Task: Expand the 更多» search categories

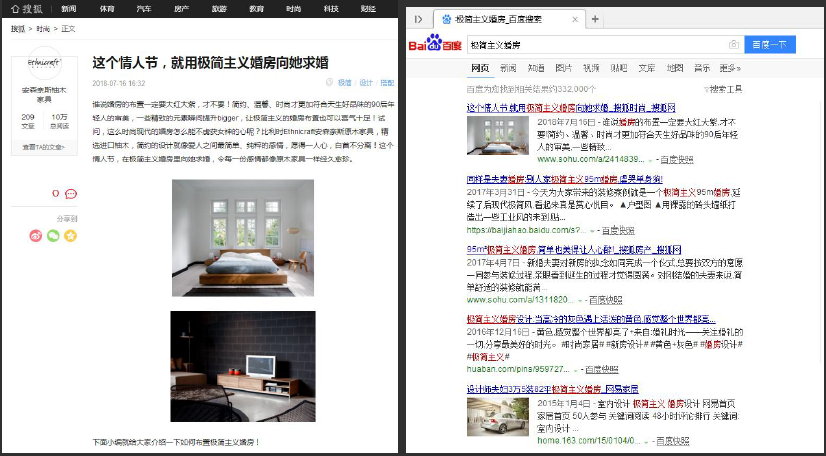Action: pos(730,68)
